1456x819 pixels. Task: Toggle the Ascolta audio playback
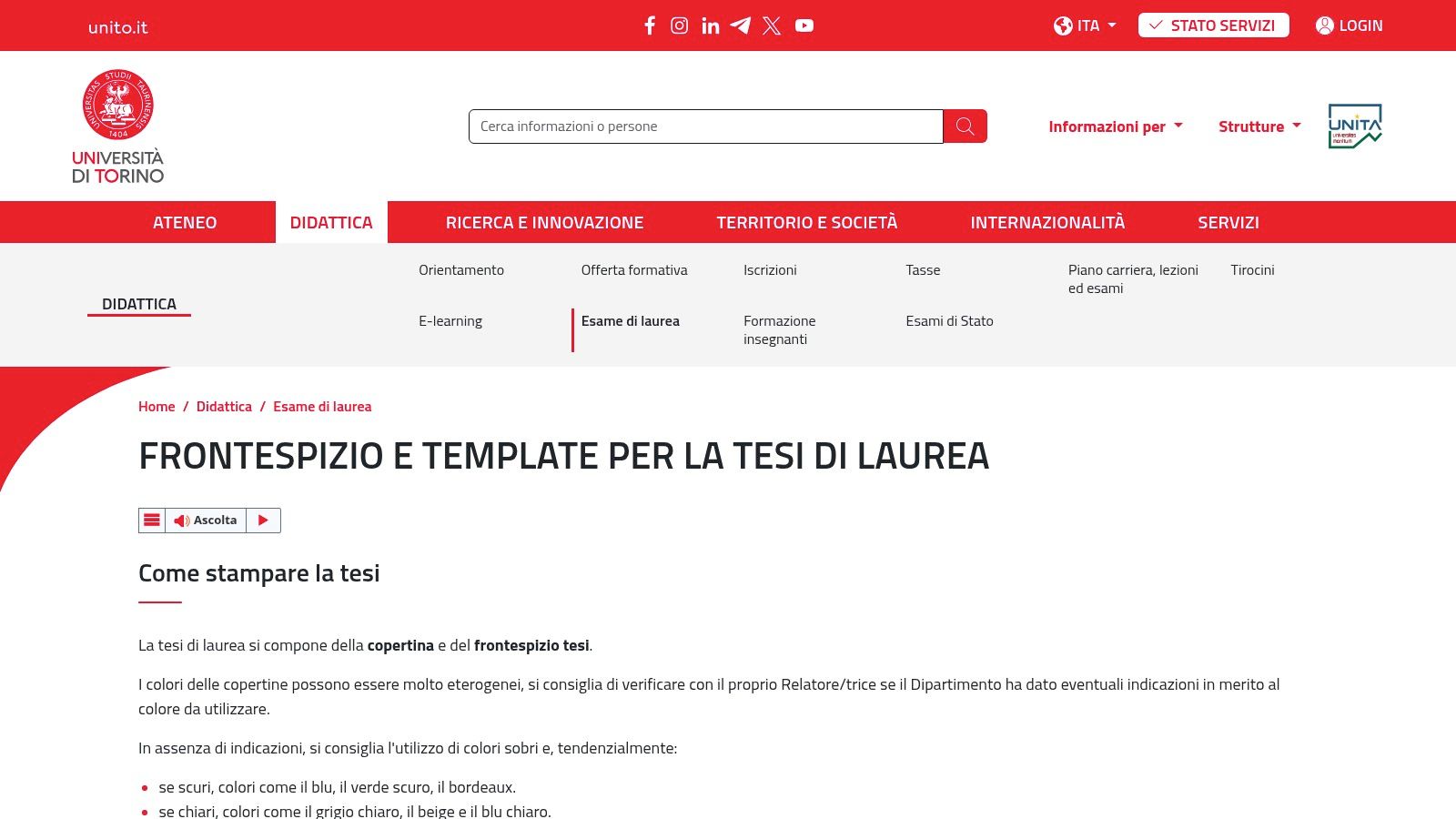pos(207,520)
